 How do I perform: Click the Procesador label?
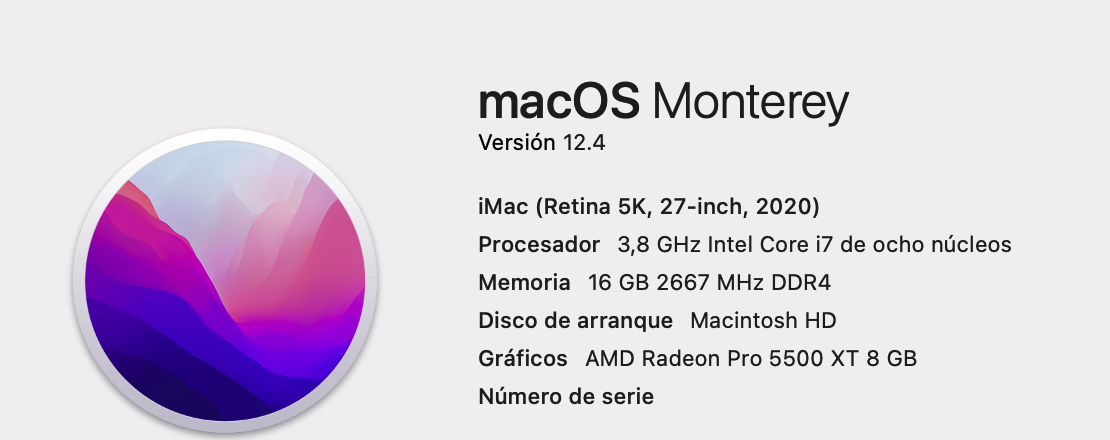tap(539, 245)
